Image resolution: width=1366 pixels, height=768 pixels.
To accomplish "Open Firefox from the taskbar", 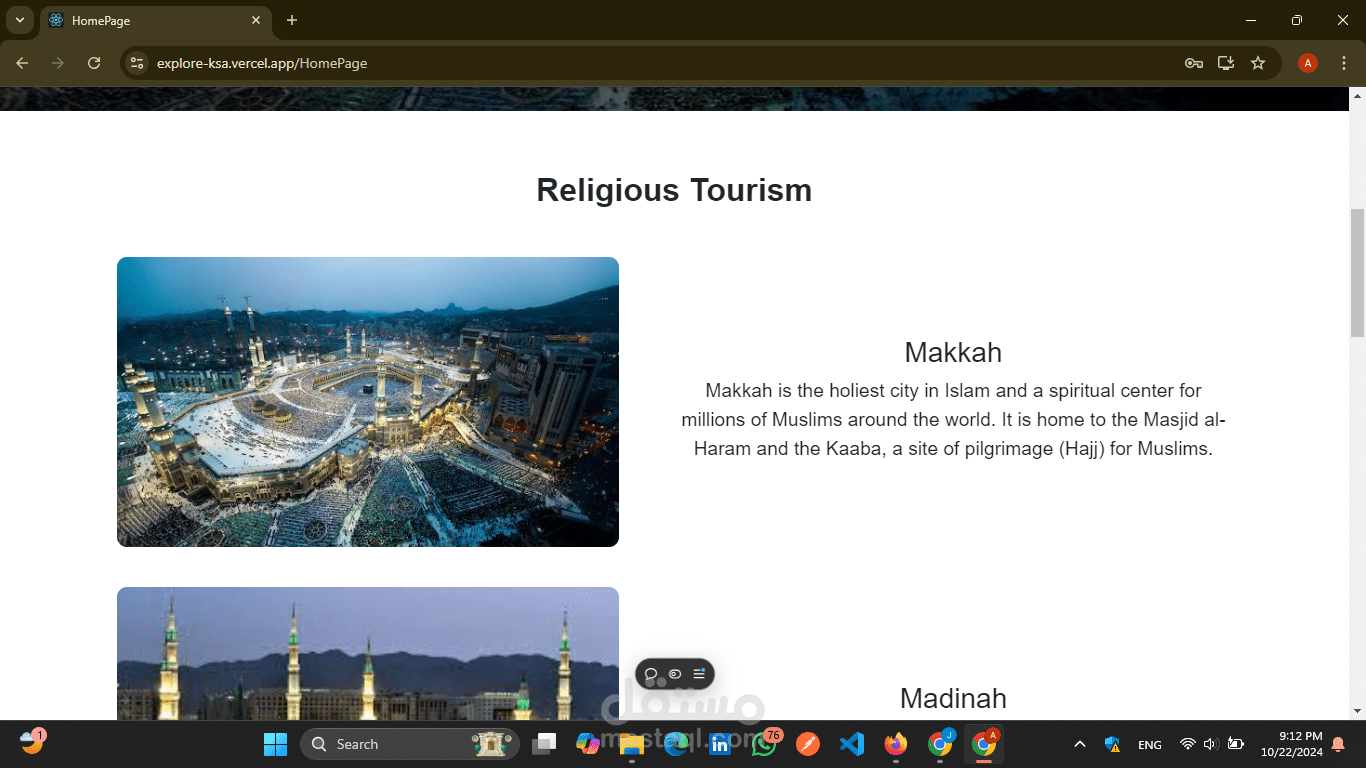I will click(896, 744).
